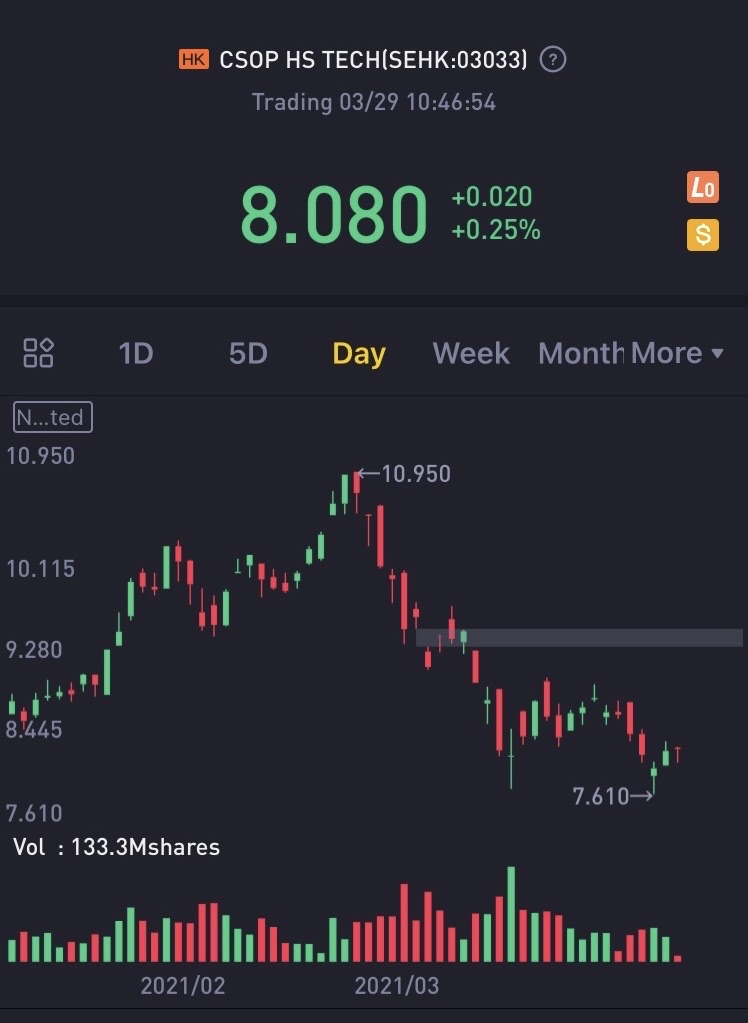Tap the 2021/03 date axis label
Screen dimensions: 748x1023
coord(397,985)
